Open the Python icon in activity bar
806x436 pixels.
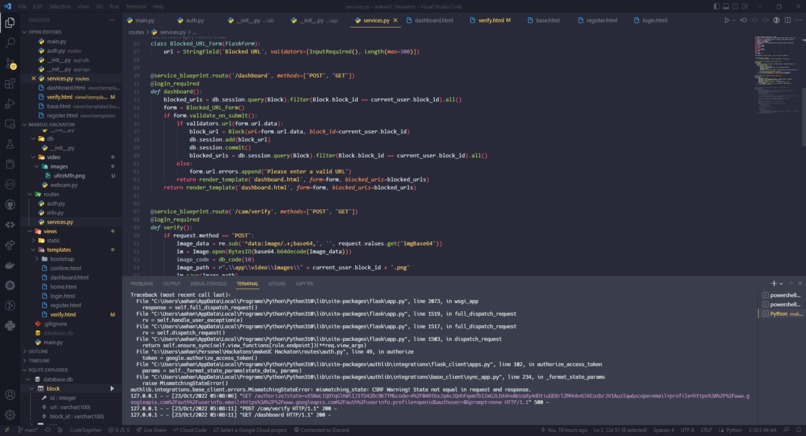(10, 326)
